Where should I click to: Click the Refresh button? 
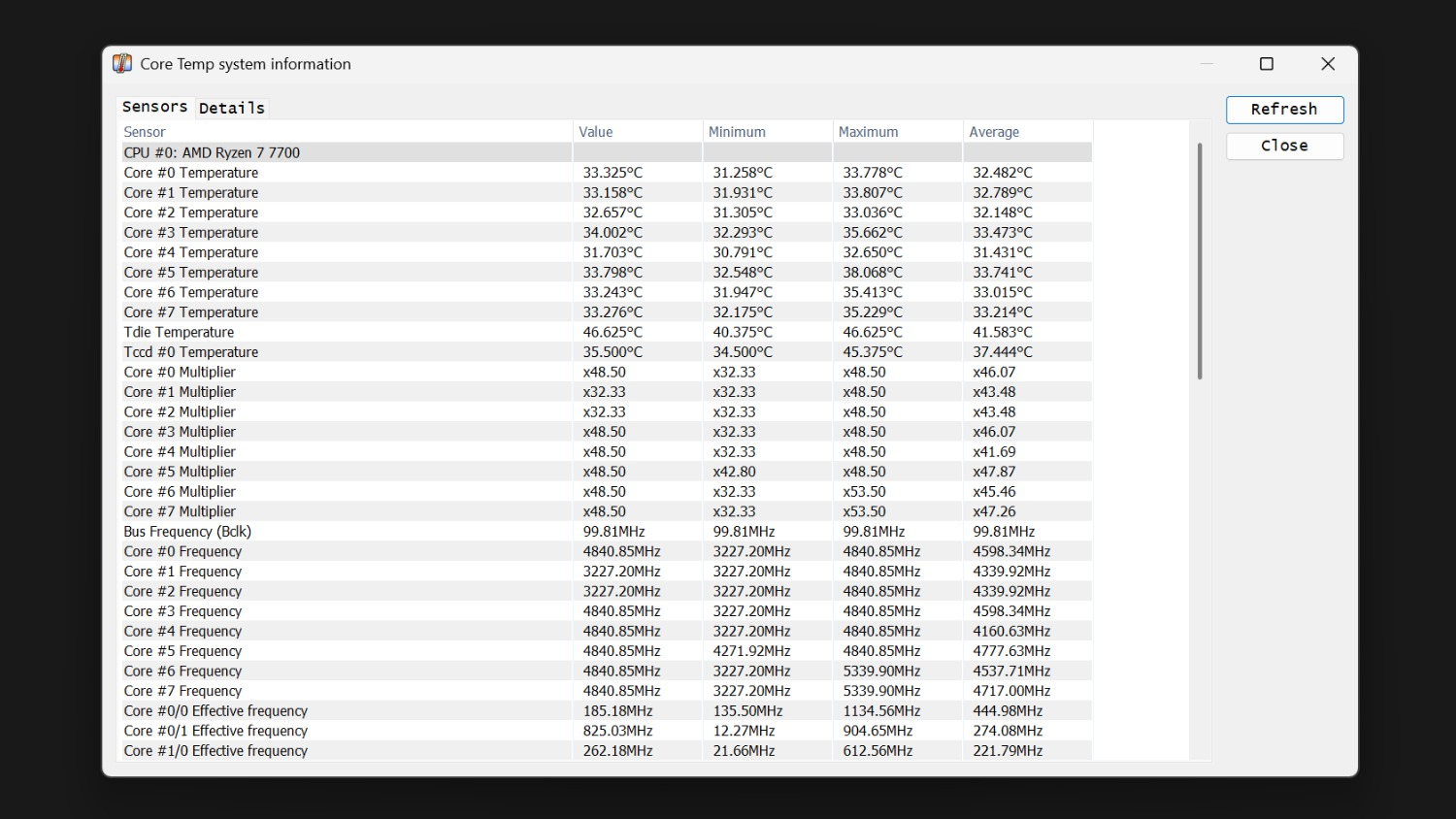[x=1284, y=110]
